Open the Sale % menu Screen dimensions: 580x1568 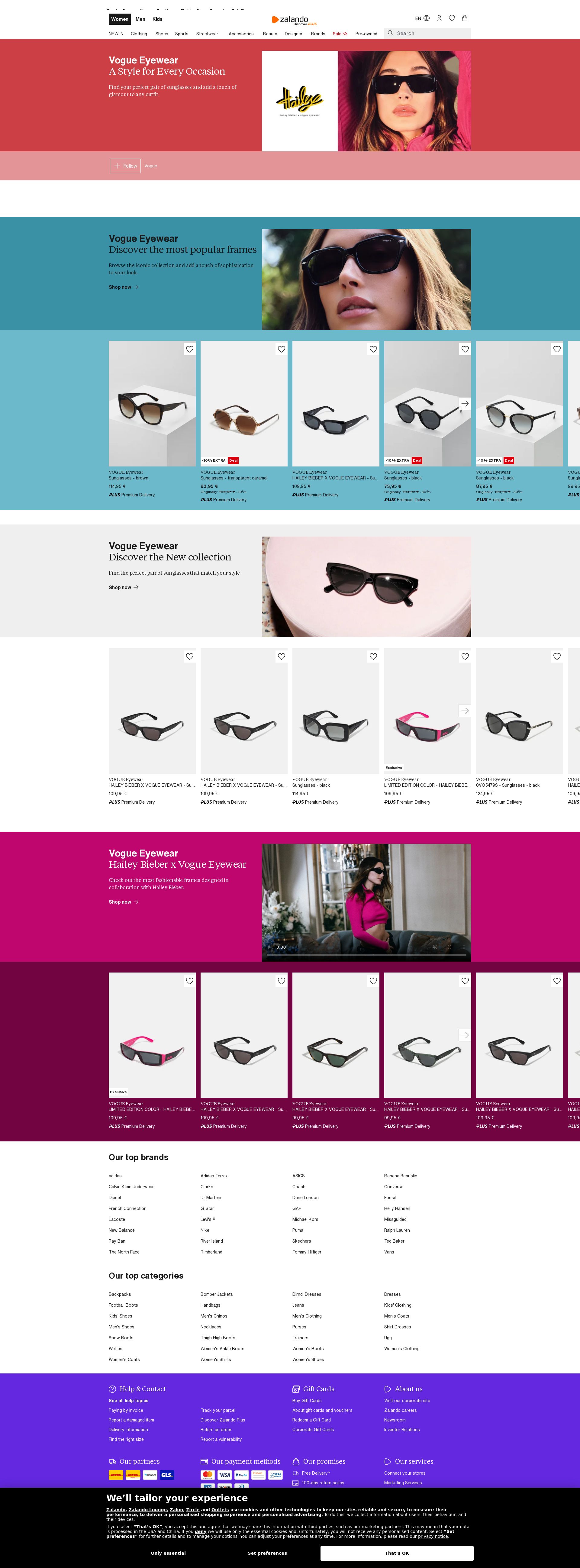pyautogui.click(x=340, y=34)
